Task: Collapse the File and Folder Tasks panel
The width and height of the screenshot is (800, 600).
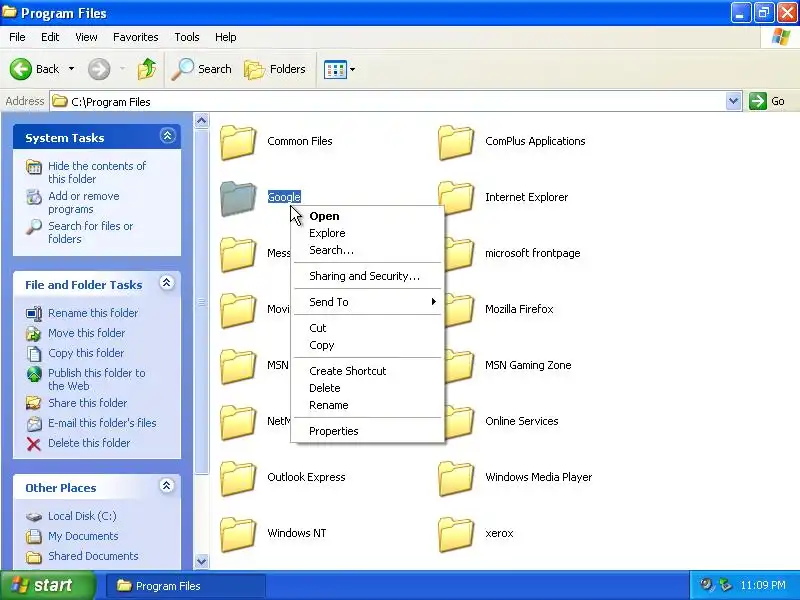Action: 167,283
